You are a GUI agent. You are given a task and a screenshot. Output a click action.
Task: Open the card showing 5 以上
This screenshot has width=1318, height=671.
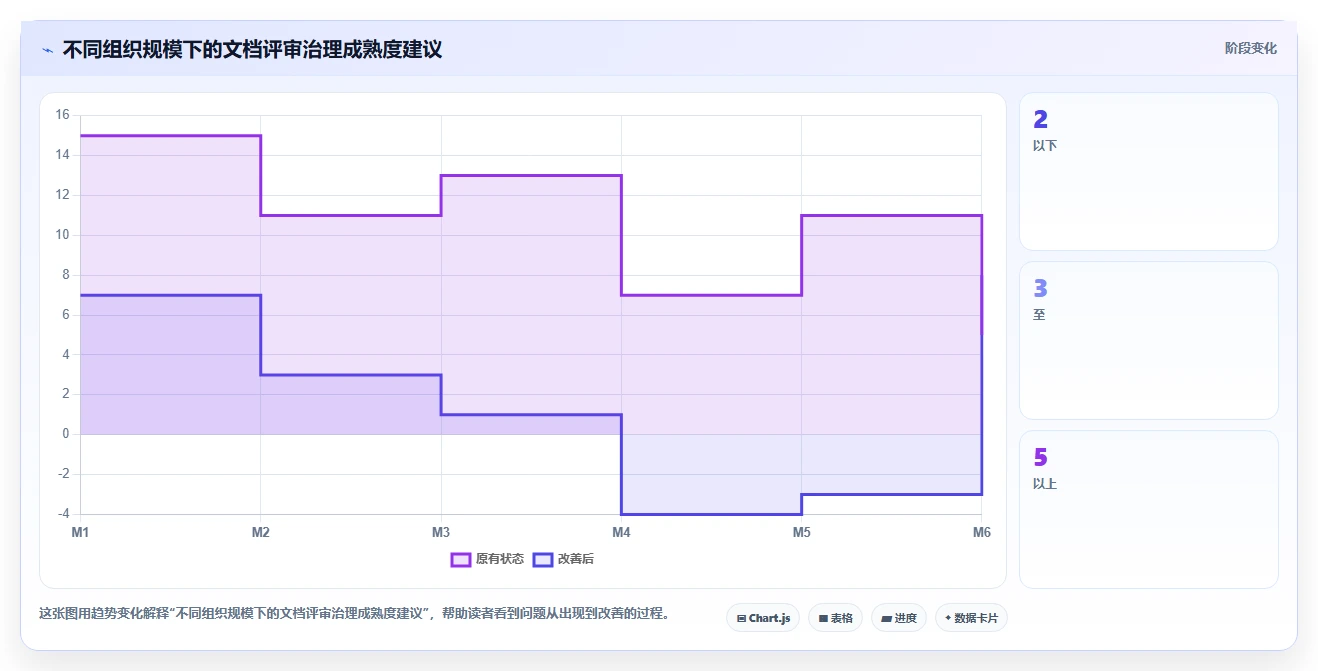1148,509
